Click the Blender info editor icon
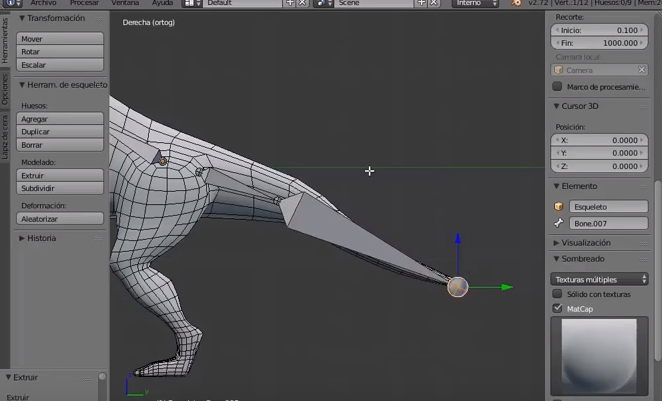Viewport: 662px width, 401px height. point(8,4)
